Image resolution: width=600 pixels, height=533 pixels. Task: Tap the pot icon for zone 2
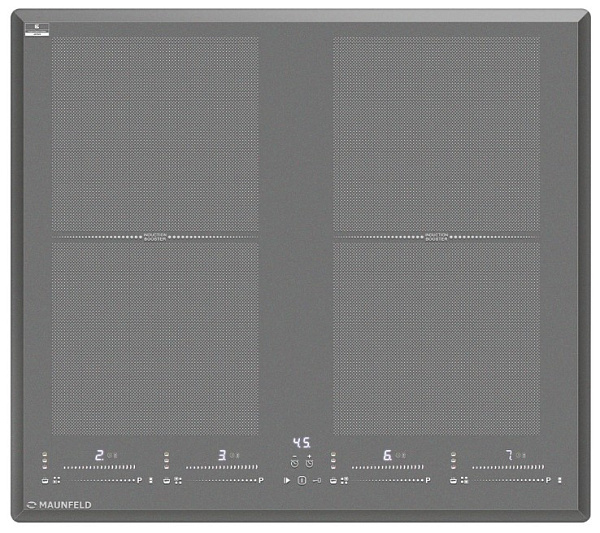pos(46,481)
